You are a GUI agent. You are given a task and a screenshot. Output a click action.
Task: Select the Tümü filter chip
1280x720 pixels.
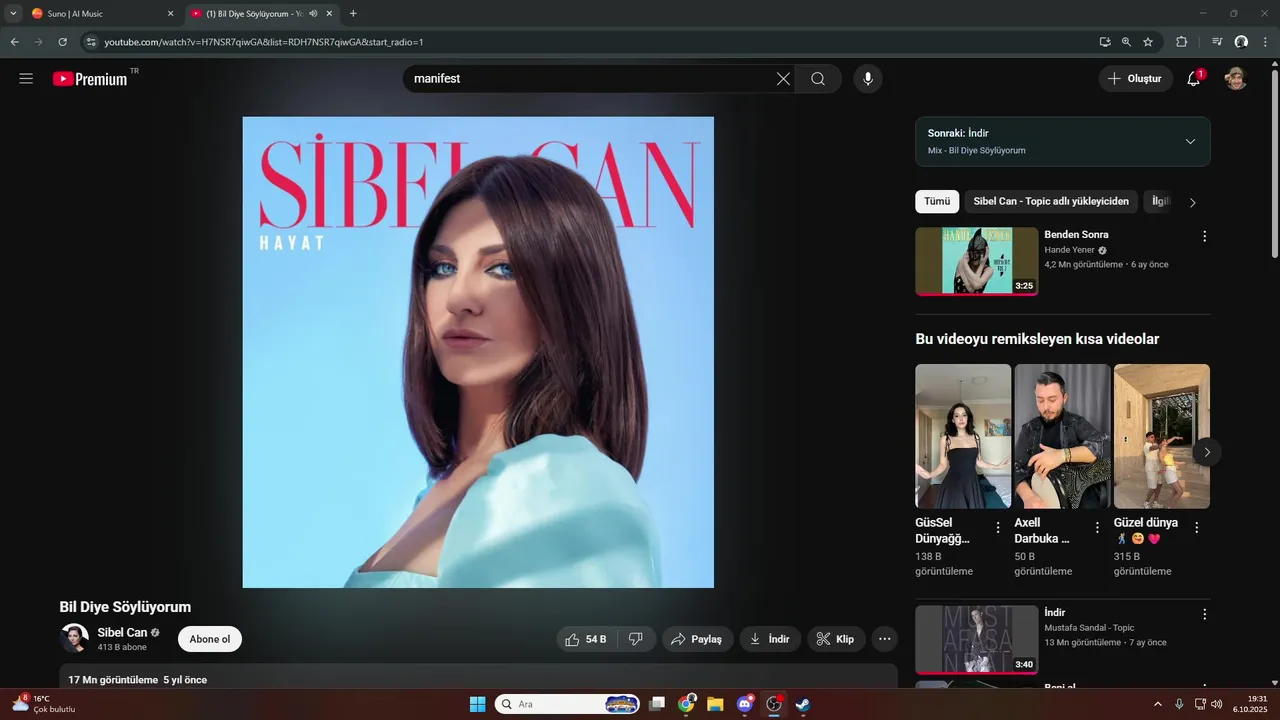pos(937,201)
